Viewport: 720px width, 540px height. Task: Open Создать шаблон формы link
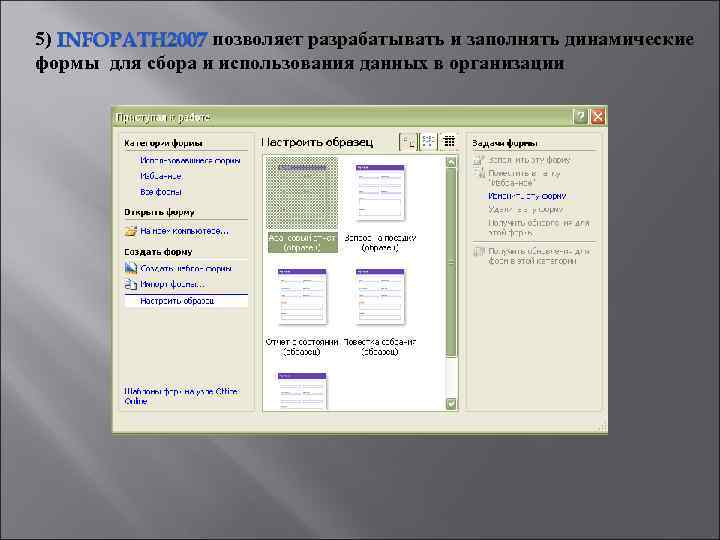point(186,269)
